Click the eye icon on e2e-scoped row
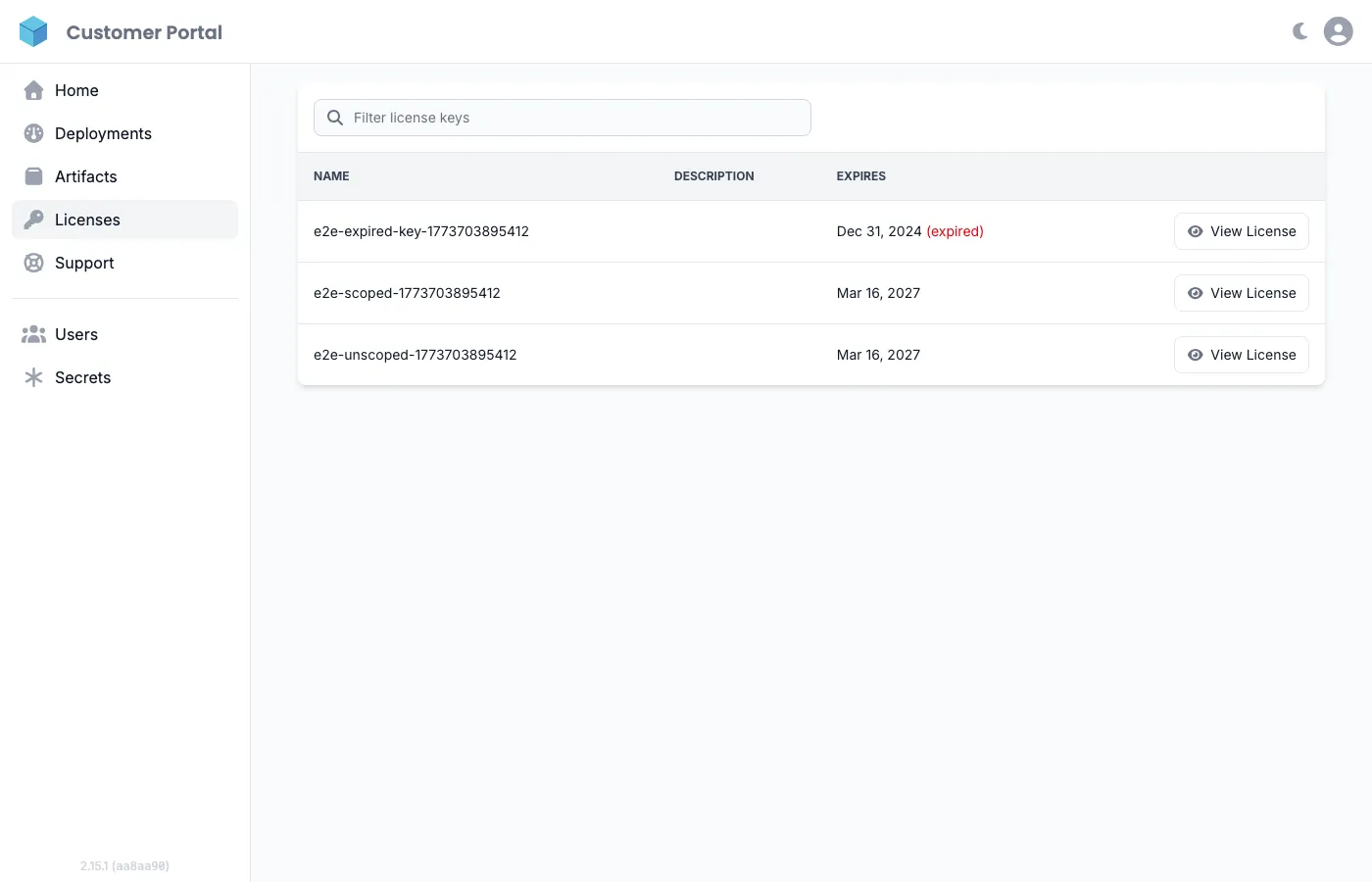Screen dimensions: 1372x882 [1195, 292]
